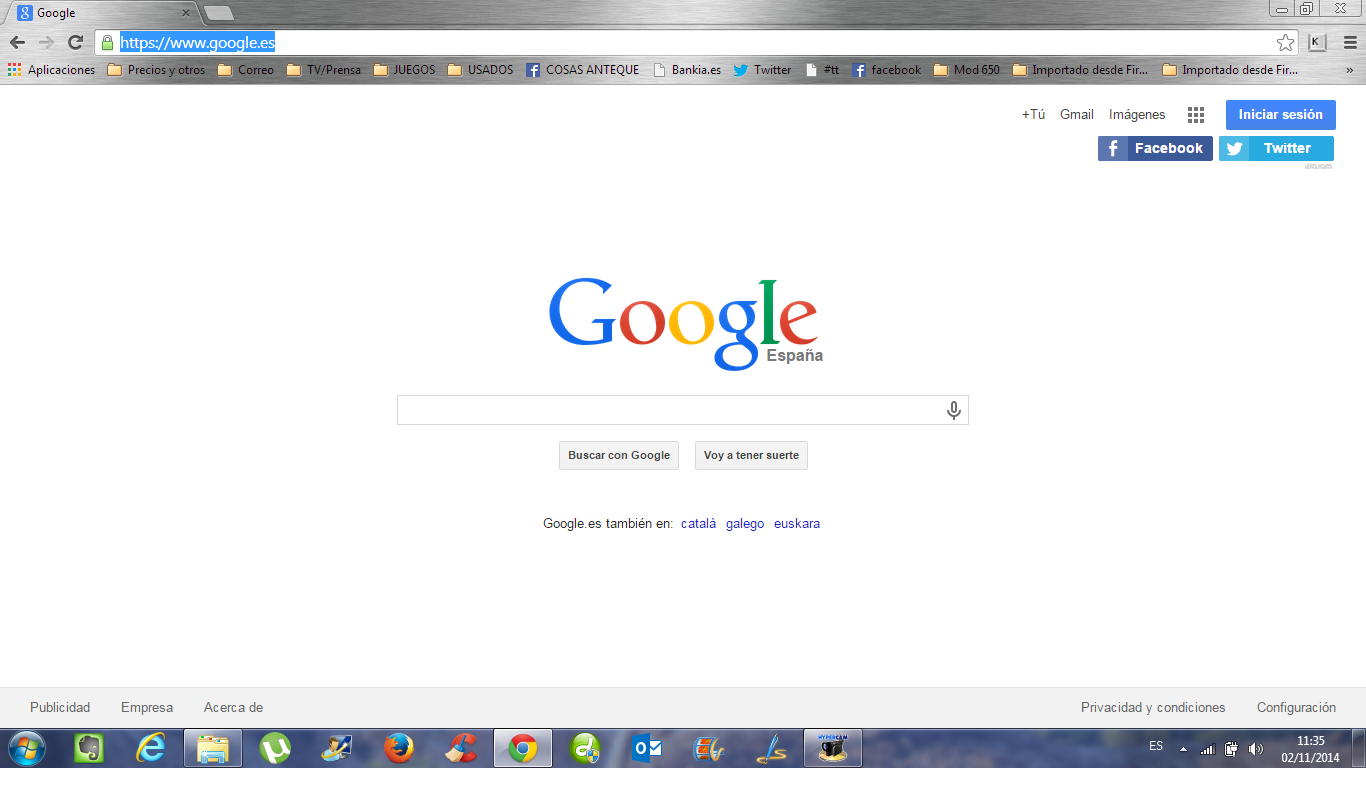Switch to the català language link
Viewport: 1366px width, 794px height.
[698, 523]
